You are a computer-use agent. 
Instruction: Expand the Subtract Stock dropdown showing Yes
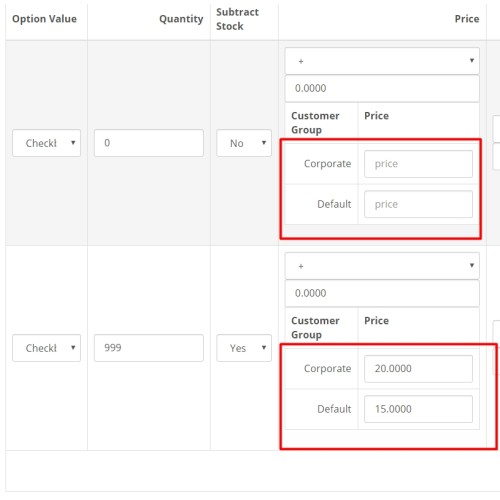pyautogui.click(x=244, y=348)
